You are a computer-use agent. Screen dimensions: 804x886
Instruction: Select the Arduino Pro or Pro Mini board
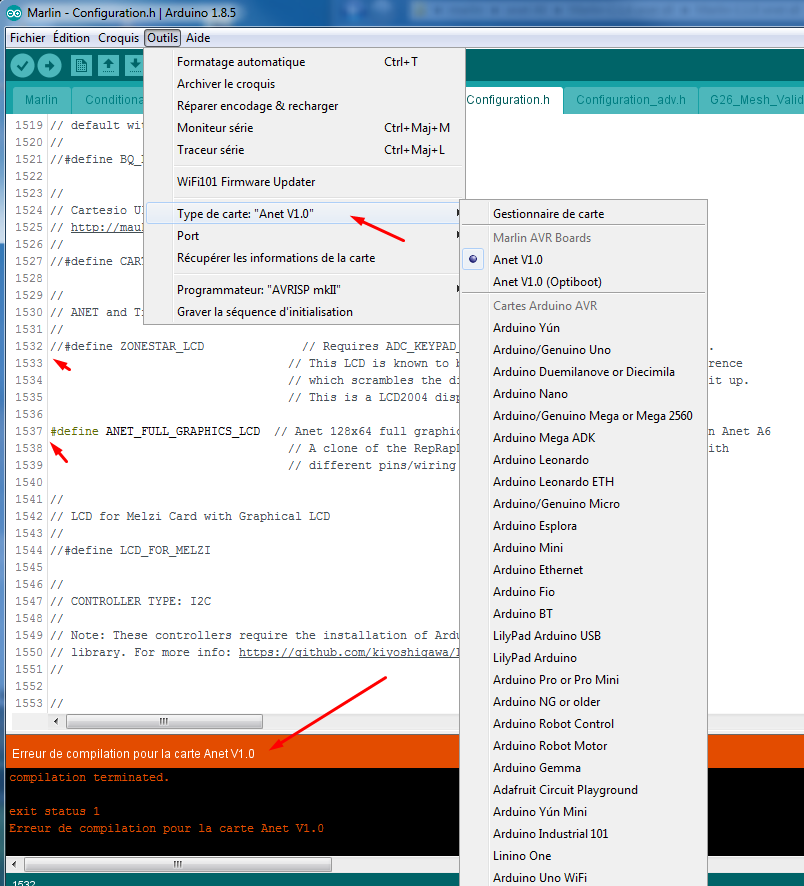584,680
